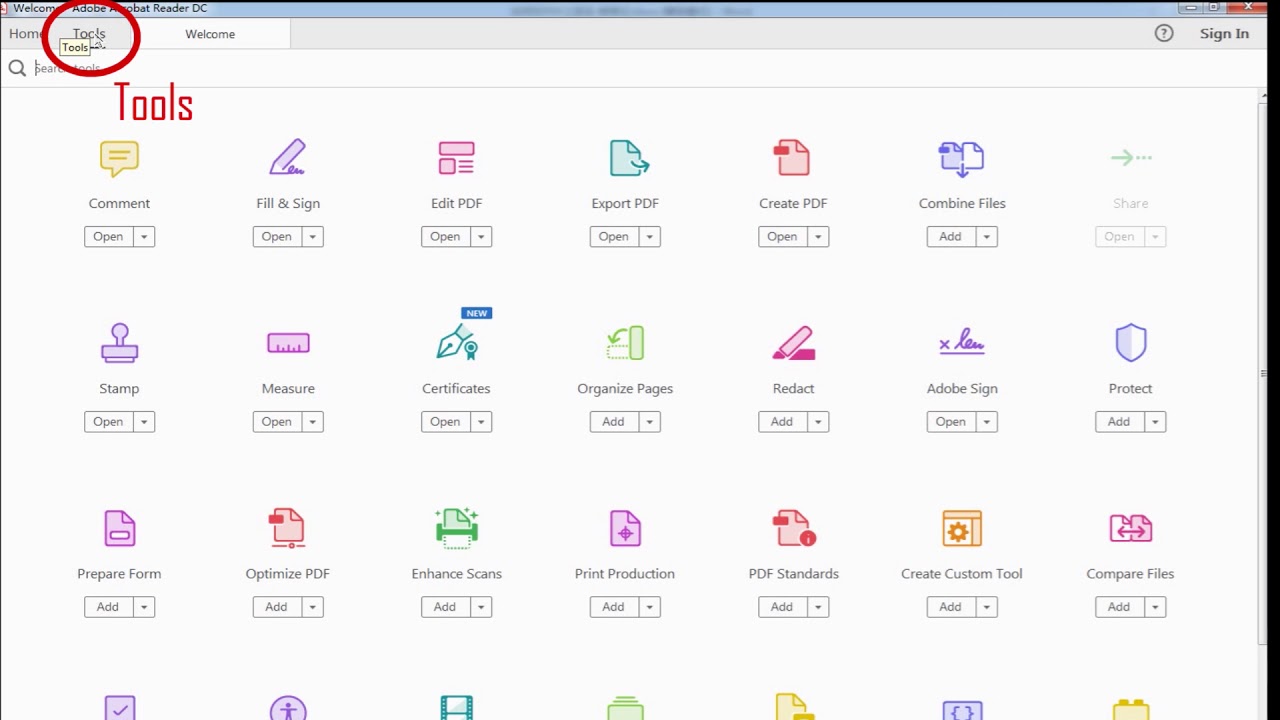Open the Compare Files icon
This screenshot has width=1280, height=720.
click(x=1131, y=528)
